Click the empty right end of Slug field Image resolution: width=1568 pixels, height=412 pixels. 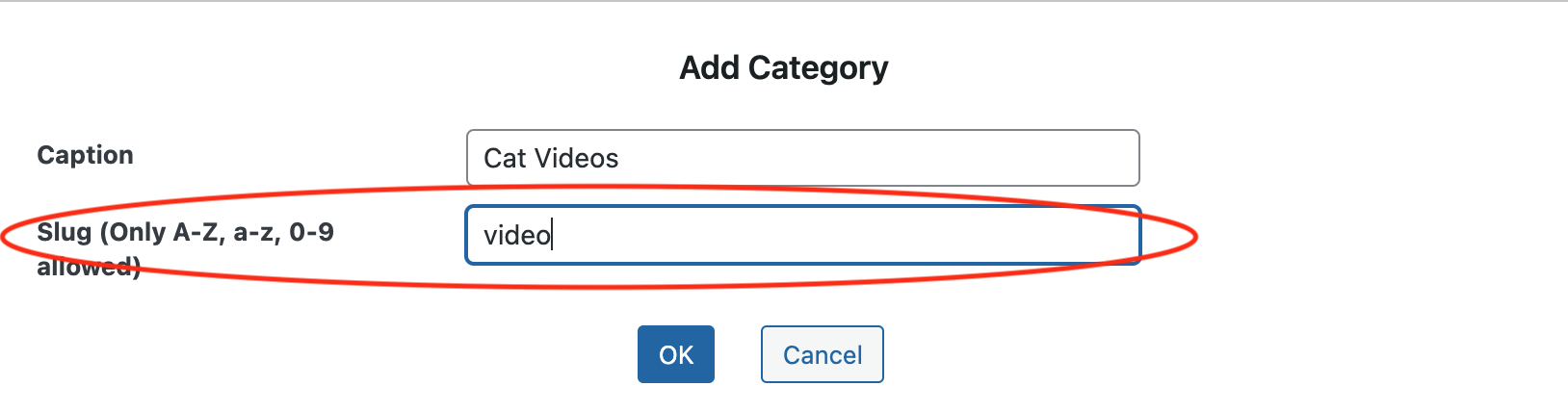click(1059, 235)
